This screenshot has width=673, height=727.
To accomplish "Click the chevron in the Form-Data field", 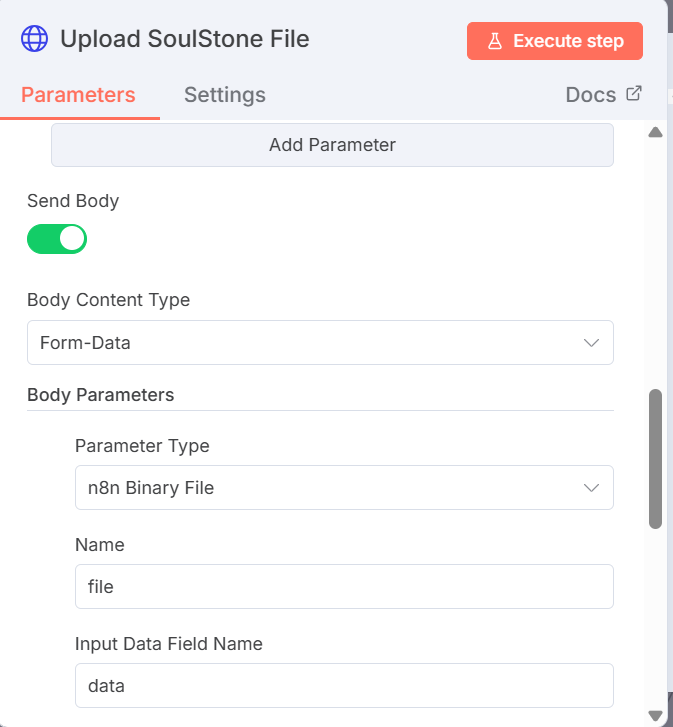I will 591,343.
